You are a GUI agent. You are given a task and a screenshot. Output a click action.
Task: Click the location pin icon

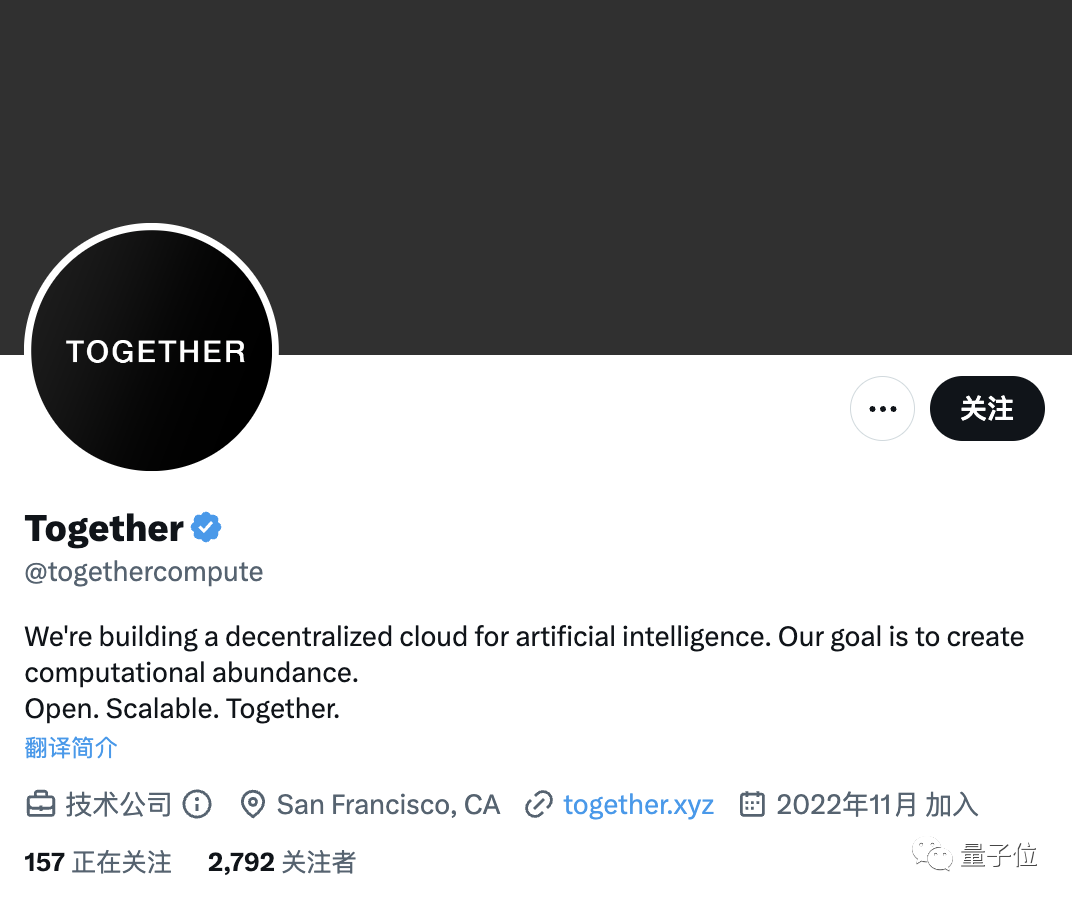point(253,804)
